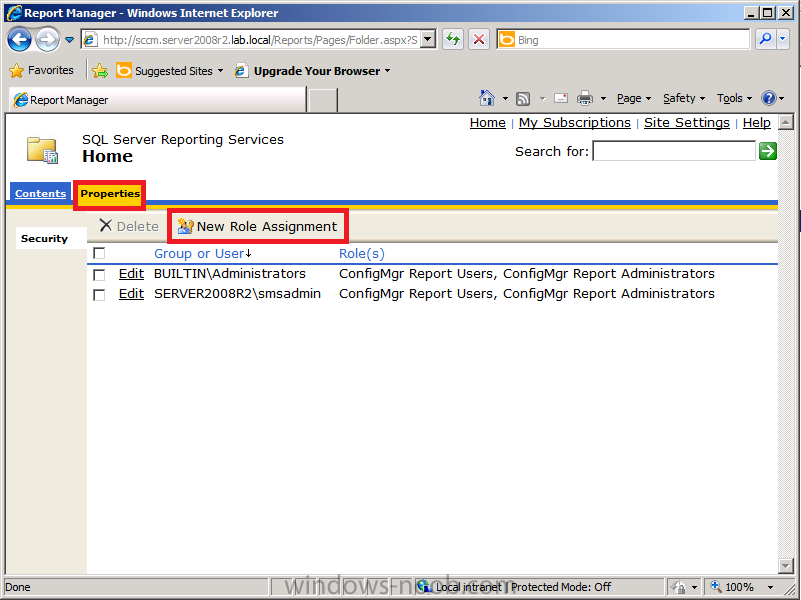The width and height of the screenshot is (801, 600).
Task: Switch to the Contents tab
Action: coord(40,194)
